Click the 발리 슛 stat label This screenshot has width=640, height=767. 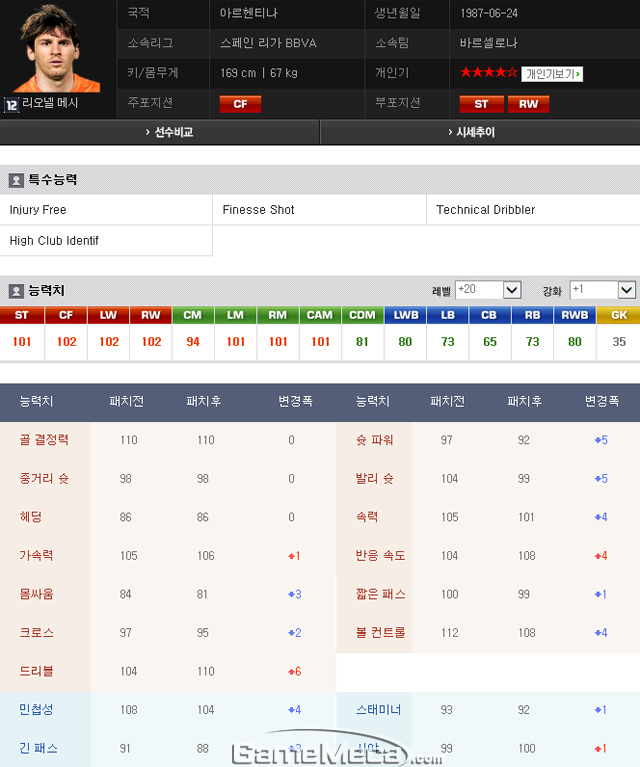click(374, 478)
